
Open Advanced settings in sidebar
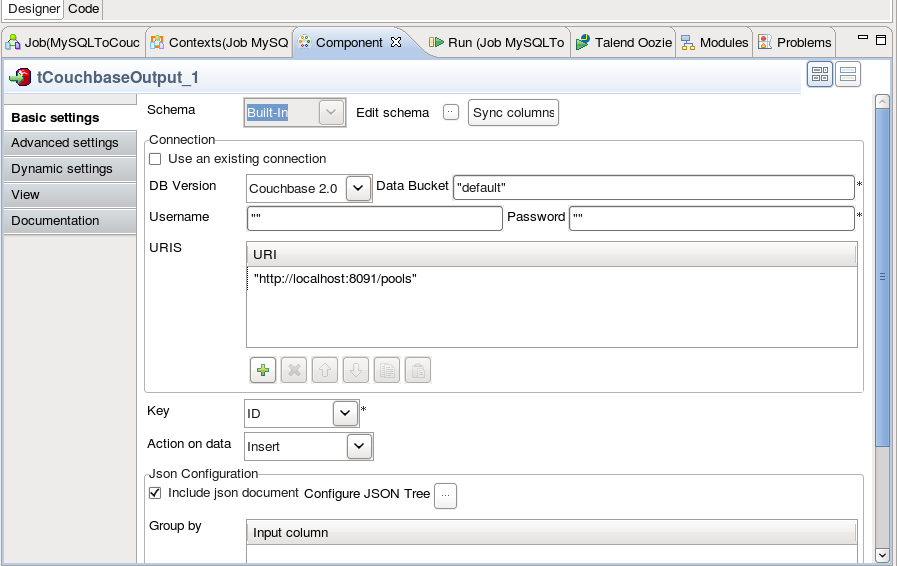(x=70, y=143)
